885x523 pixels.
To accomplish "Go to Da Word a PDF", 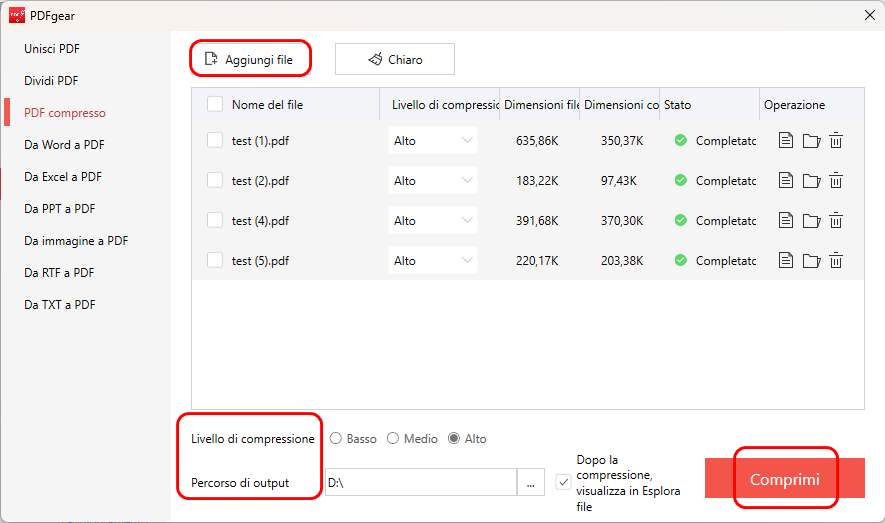I will [64, 145].
